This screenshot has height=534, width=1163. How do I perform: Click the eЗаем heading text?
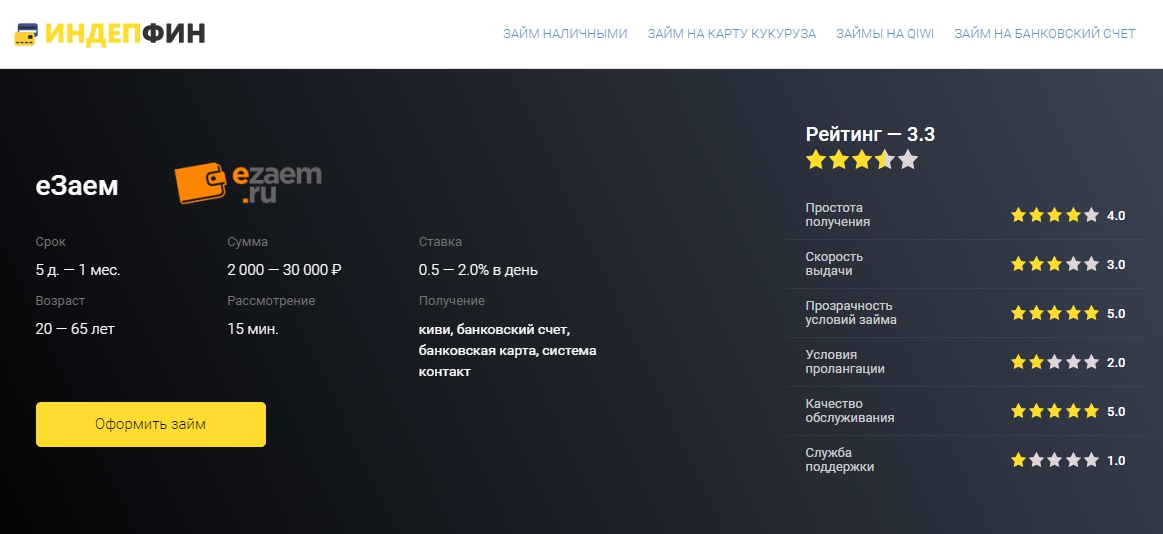click(x=77, y=186)
